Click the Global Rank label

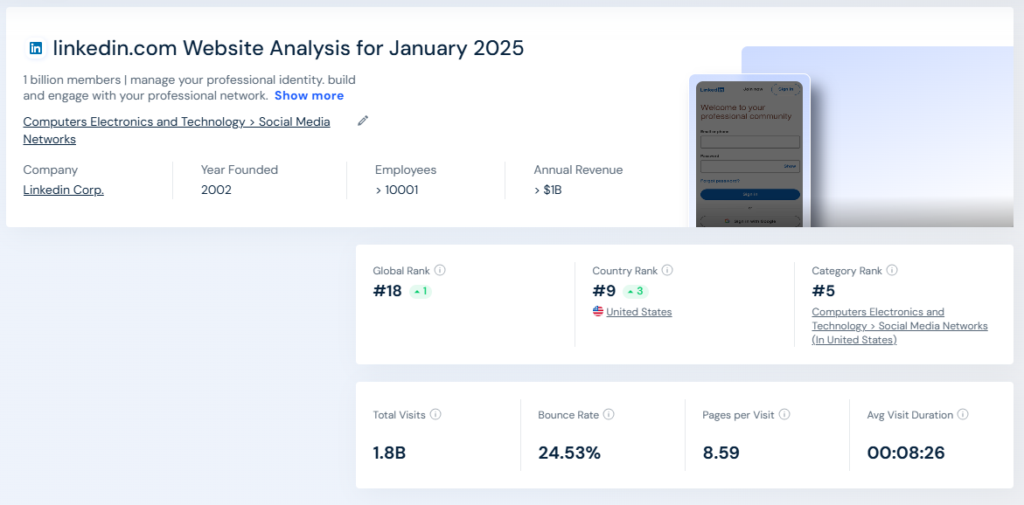tap(402, 270)
